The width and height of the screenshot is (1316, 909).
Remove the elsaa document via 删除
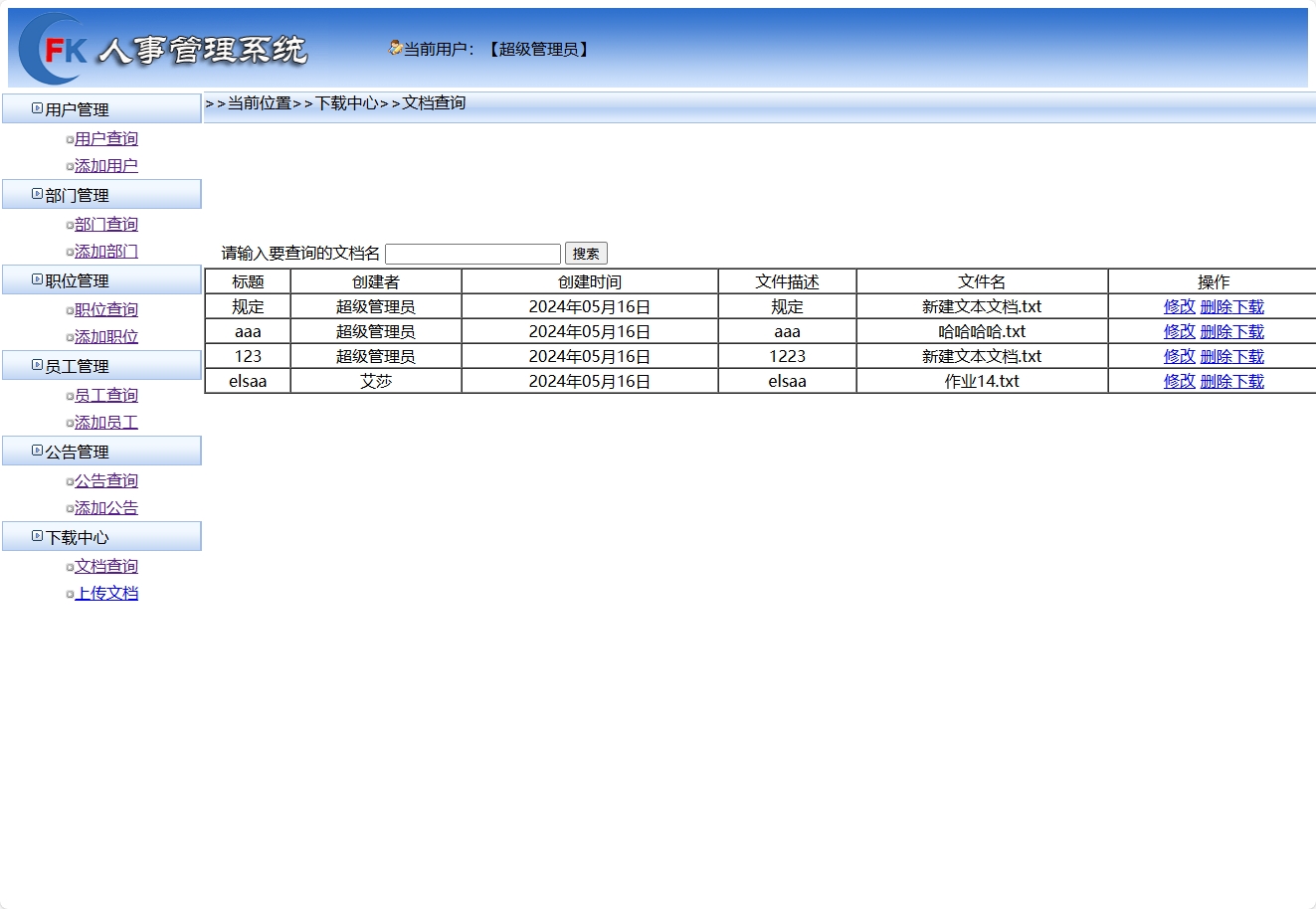point(1216,382)
